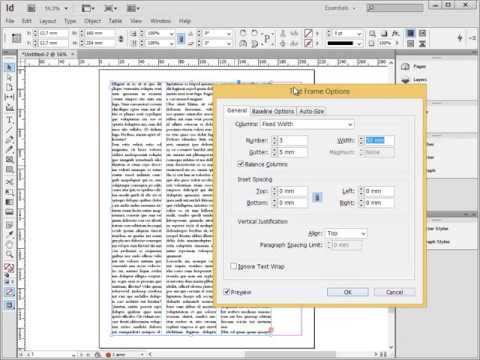This screenshot has width=480, height=360.
Task: Toggle the Balance Columns checkbox
Action: tap(240, 164)
